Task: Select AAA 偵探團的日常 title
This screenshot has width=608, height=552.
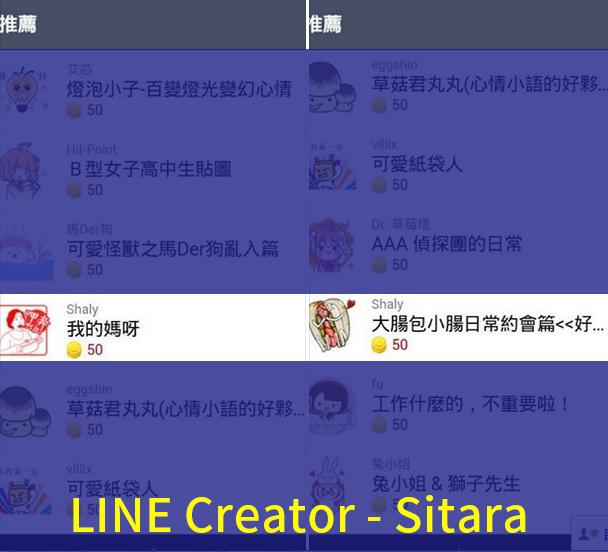Action: coord(447,244)
